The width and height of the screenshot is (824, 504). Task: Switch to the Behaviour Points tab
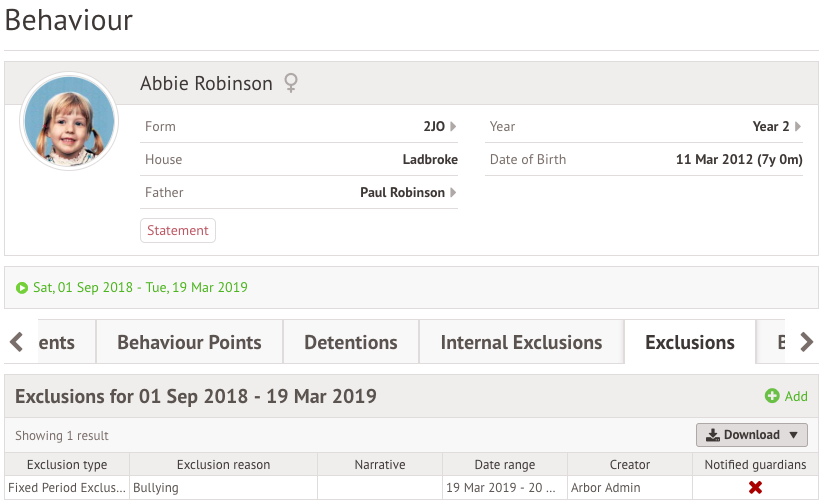[189, 342]
